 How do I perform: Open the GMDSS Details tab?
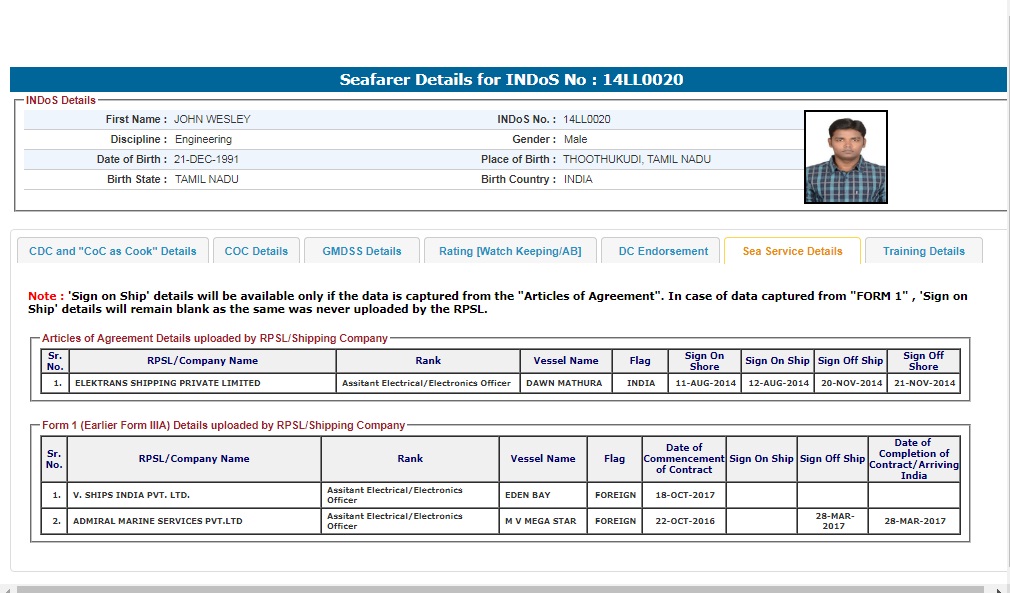click(361, 251)
